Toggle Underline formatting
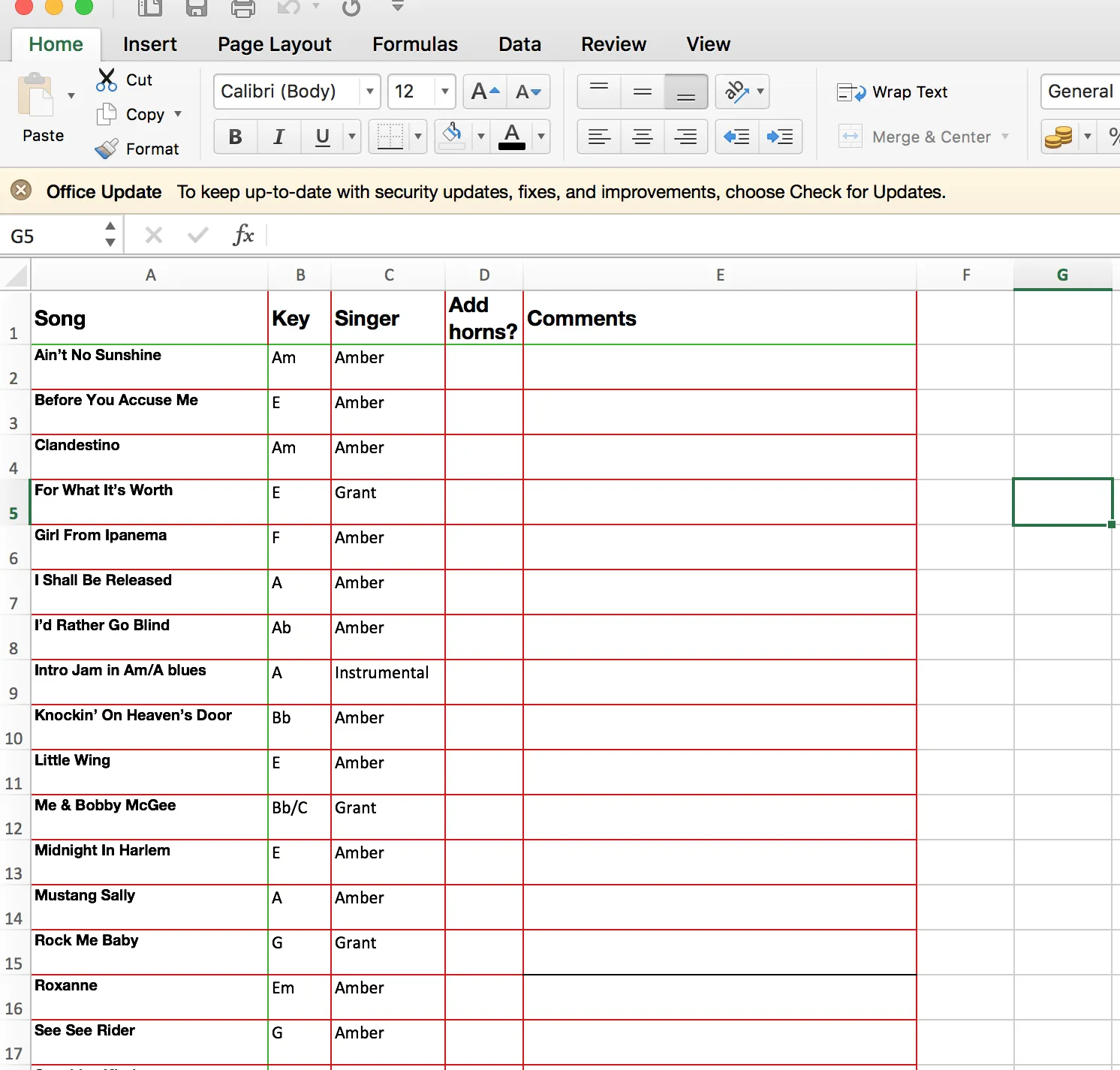This screenshot has height=1070, width=1120. 323,137
